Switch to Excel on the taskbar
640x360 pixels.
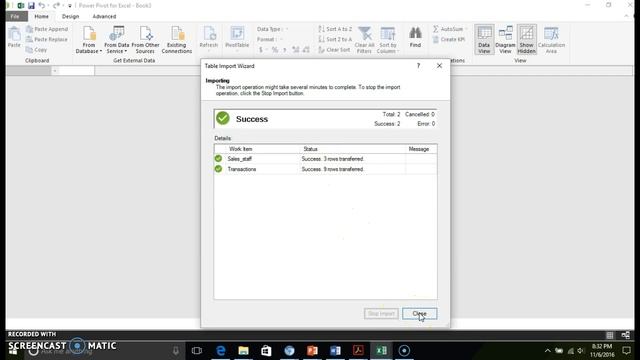tap(381, 351)
